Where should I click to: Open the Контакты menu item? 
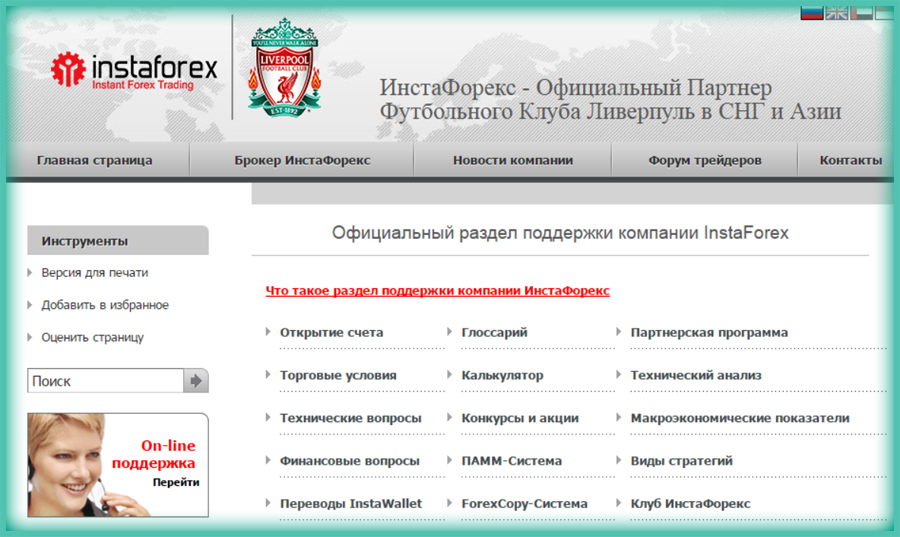(850, 160)
